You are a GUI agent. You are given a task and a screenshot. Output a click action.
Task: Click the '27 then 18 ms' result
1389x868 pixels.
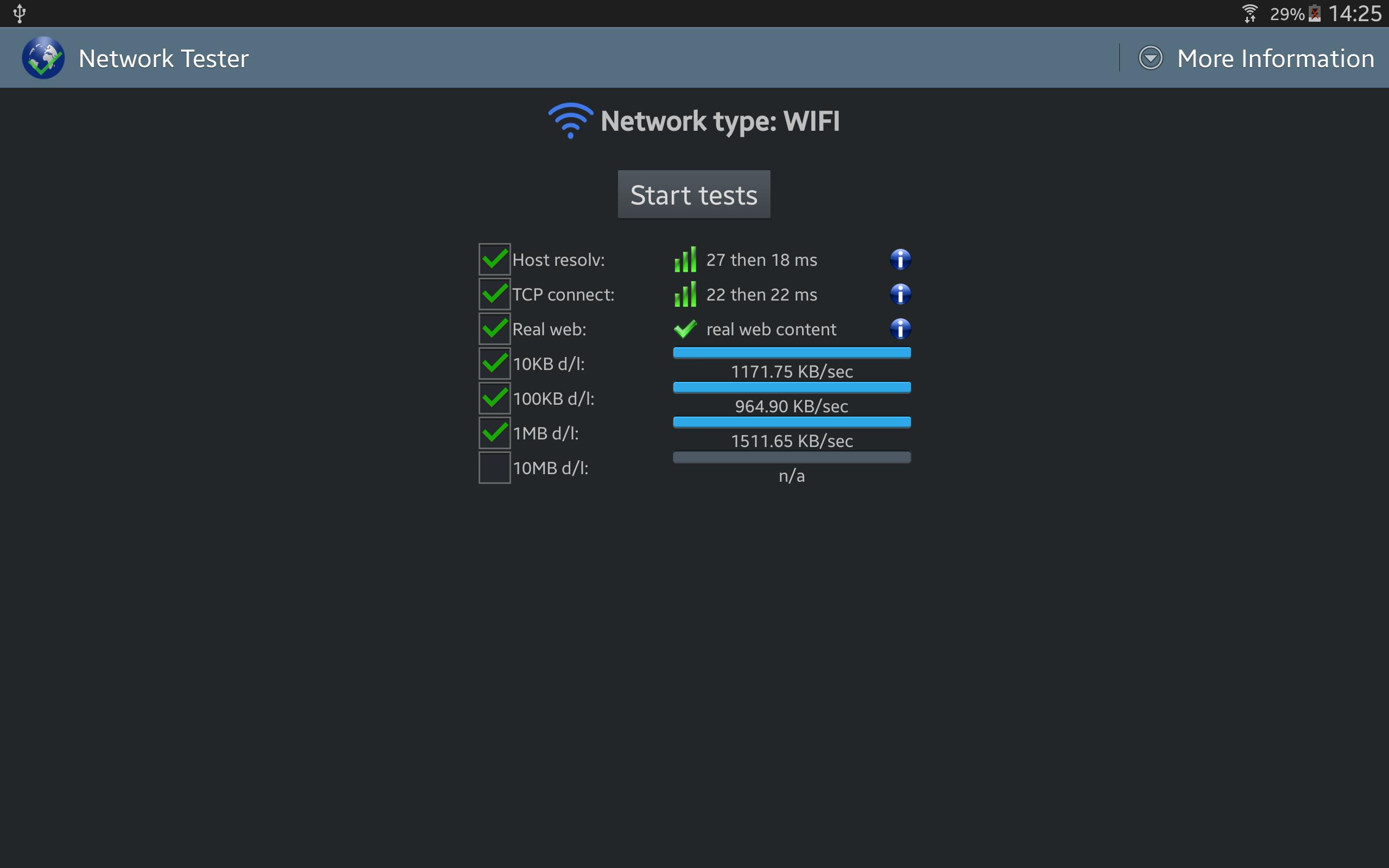coord(762,260)
